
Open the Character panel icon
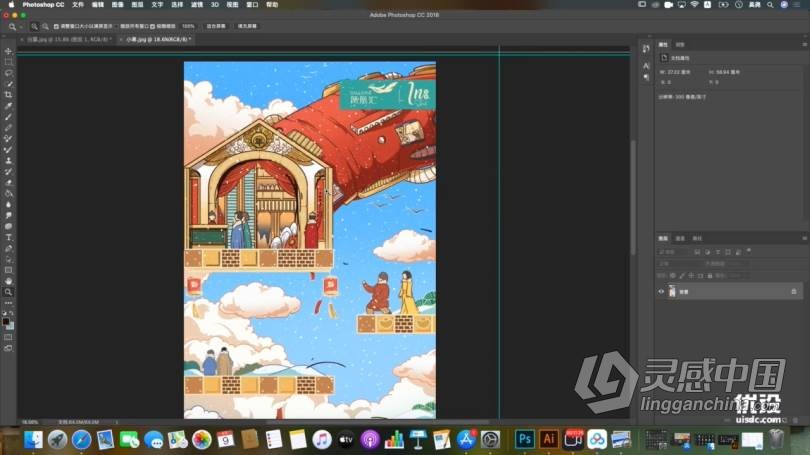tap(646, 66)
